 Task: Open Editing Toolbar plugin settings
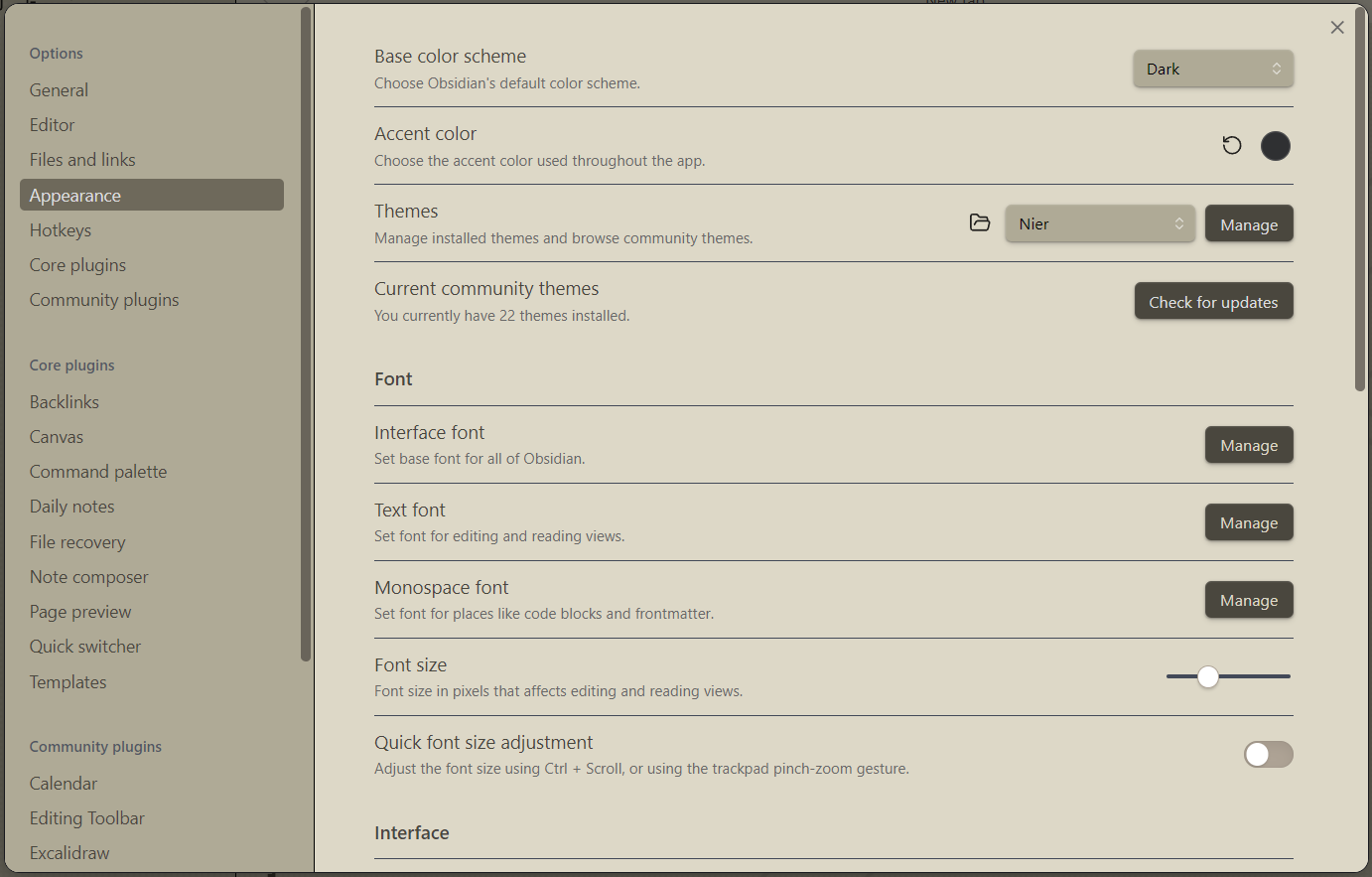(x=152, y=818)
